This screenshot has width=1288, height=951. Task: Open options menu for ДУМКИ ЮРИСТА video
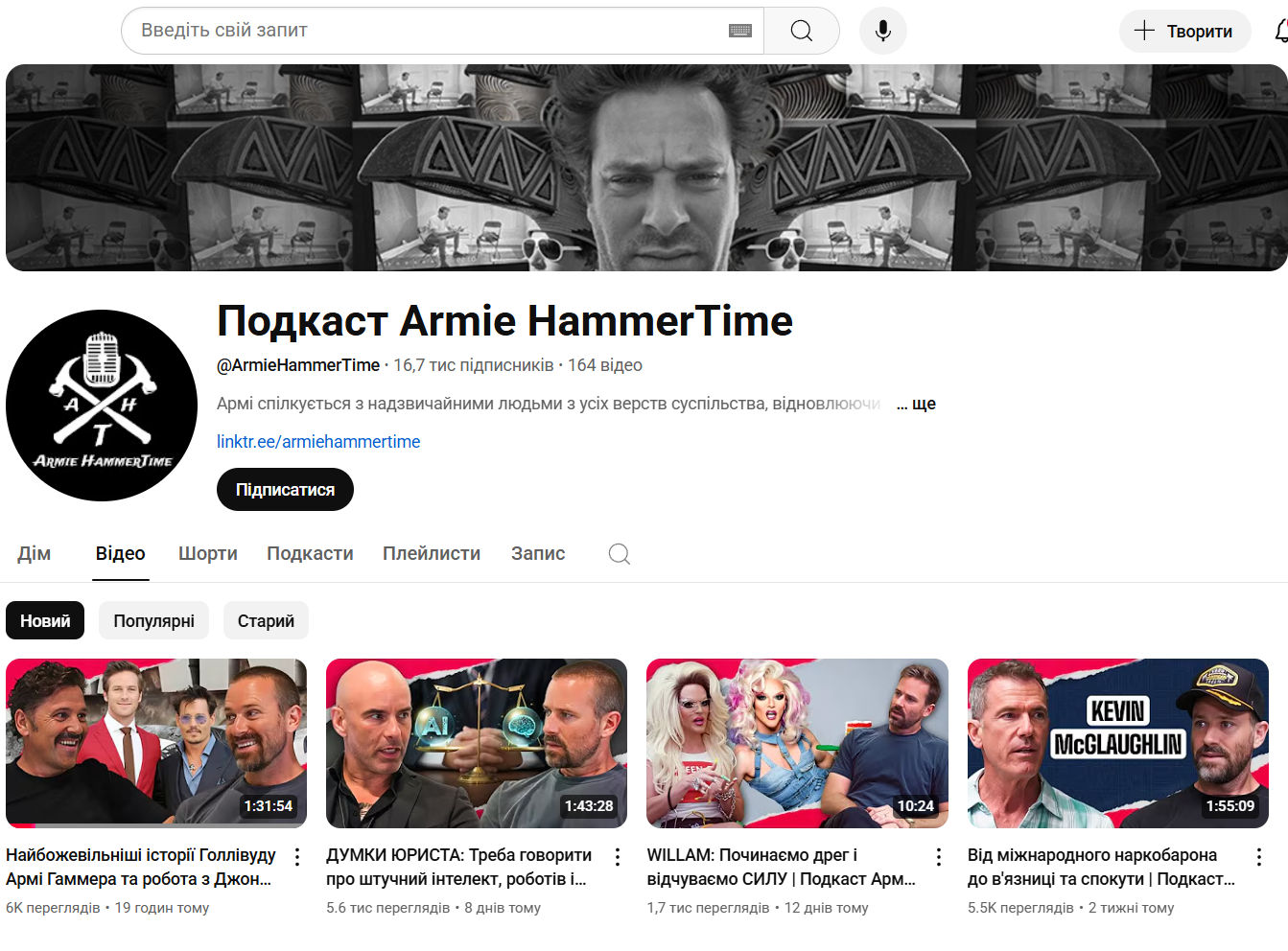(x=618, y=857)
